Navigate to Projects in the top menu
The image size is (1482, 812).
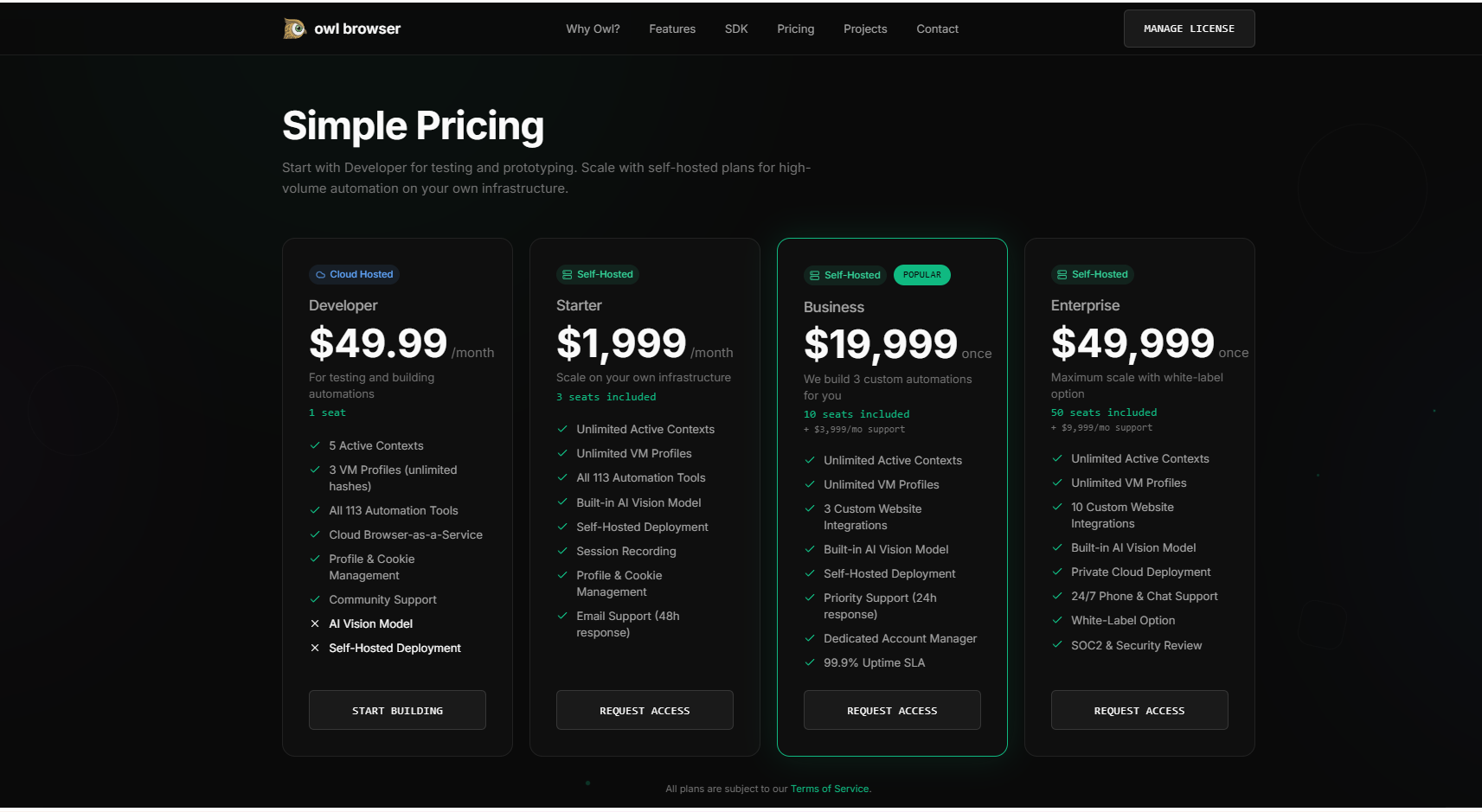pyautogui.click(x=865, y=29)
